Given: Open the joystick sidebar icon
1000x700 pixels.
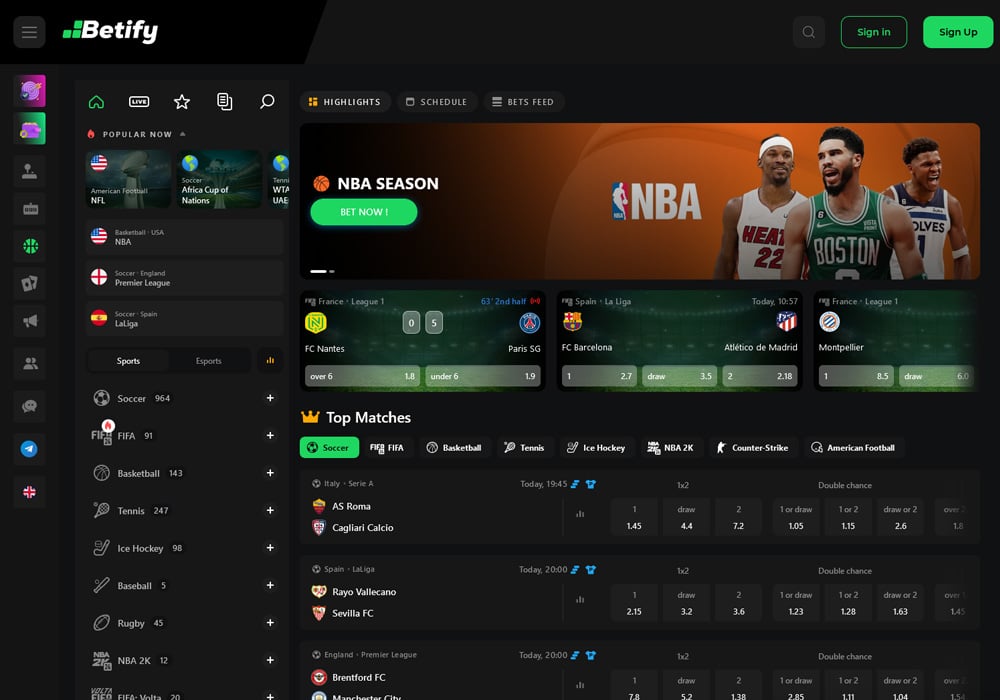Looking at the screenshot, I should (30, 171).
